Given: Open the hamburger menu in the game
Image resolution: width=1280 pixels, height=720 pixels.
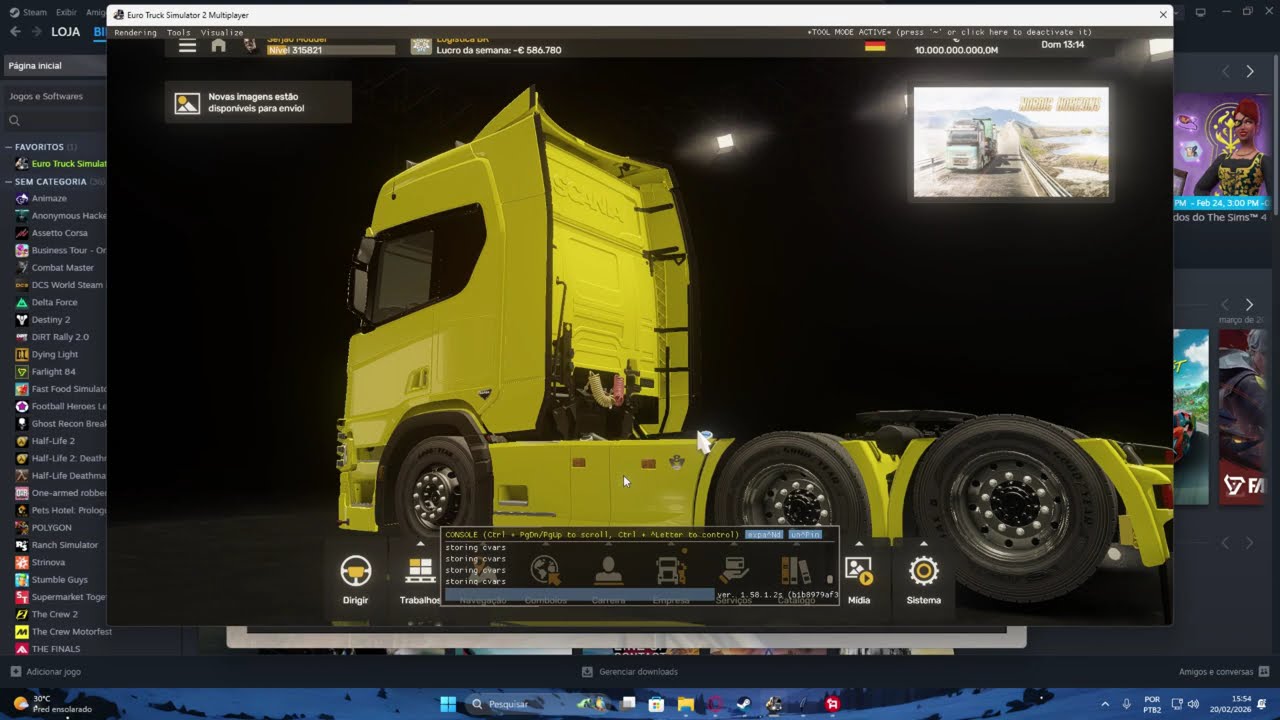Looking at the screenshot, I should coord(187,46).
